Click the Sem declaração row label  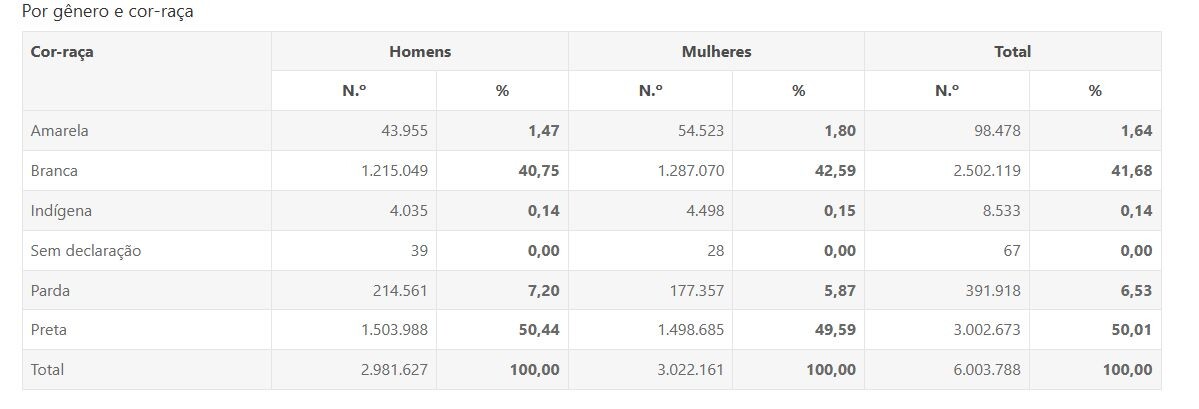point(86,251)
